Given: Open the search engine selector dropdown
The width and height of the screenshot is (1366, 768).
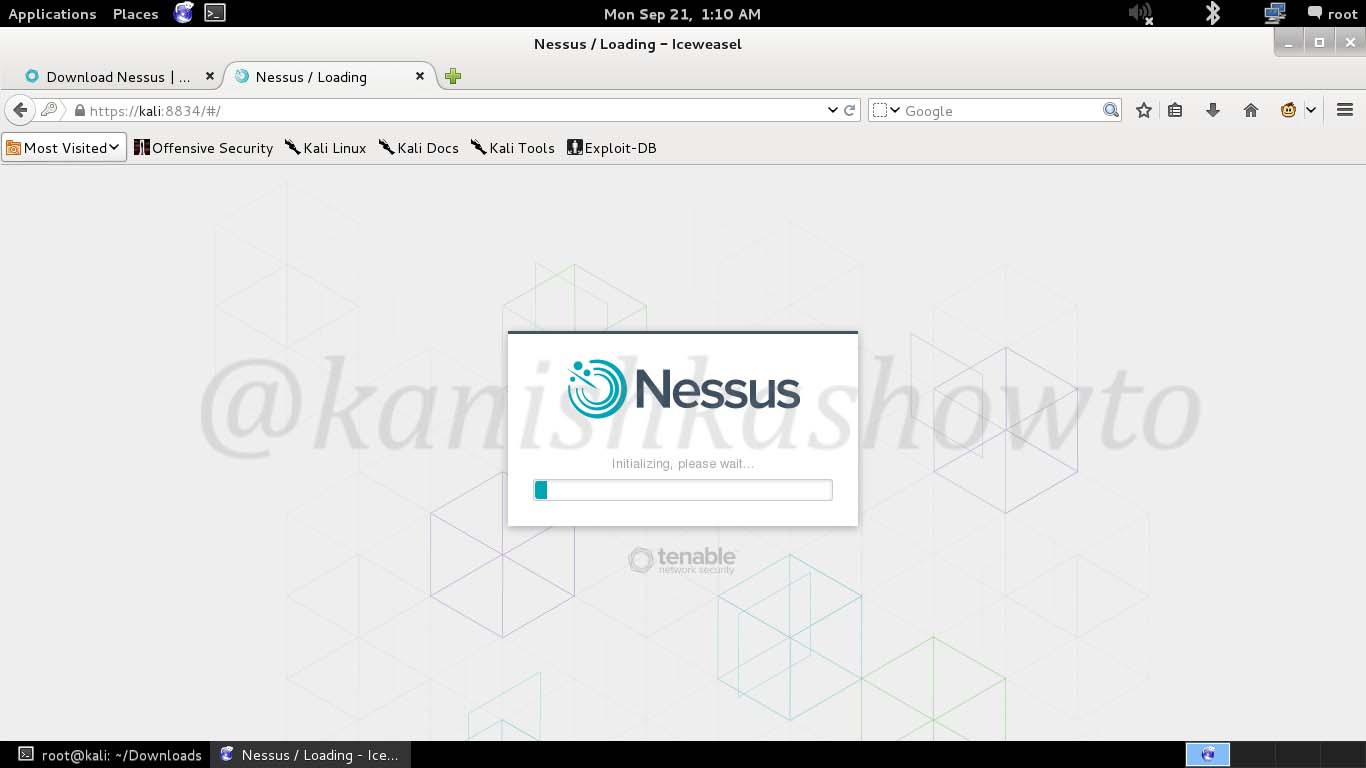Looking at the screenshot, I should [886, 110].
